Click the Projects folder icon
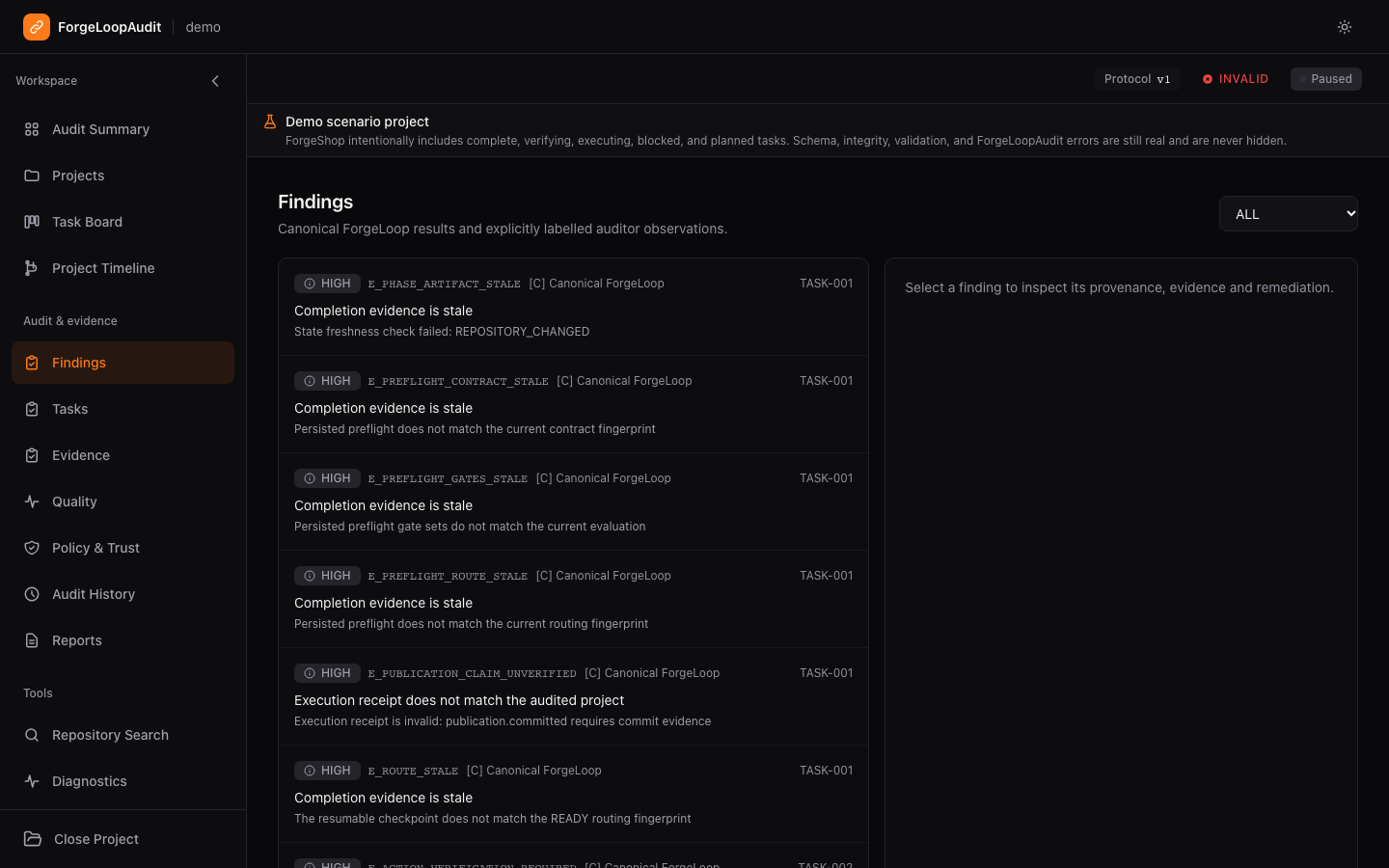 [32, 176]
